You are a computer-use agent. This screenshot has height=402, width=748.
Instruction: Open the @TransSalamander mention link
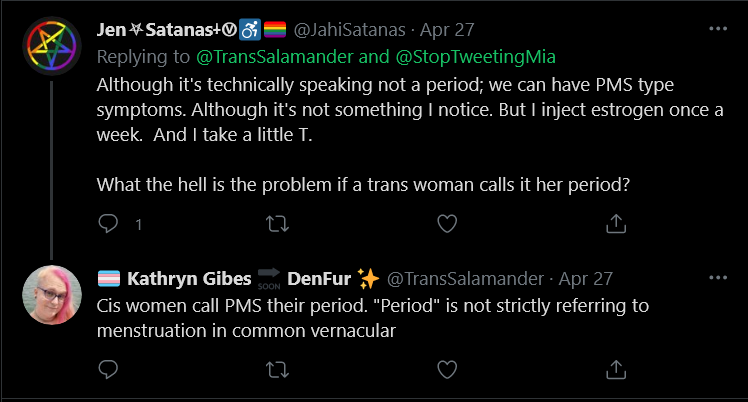tap(274, 57)
